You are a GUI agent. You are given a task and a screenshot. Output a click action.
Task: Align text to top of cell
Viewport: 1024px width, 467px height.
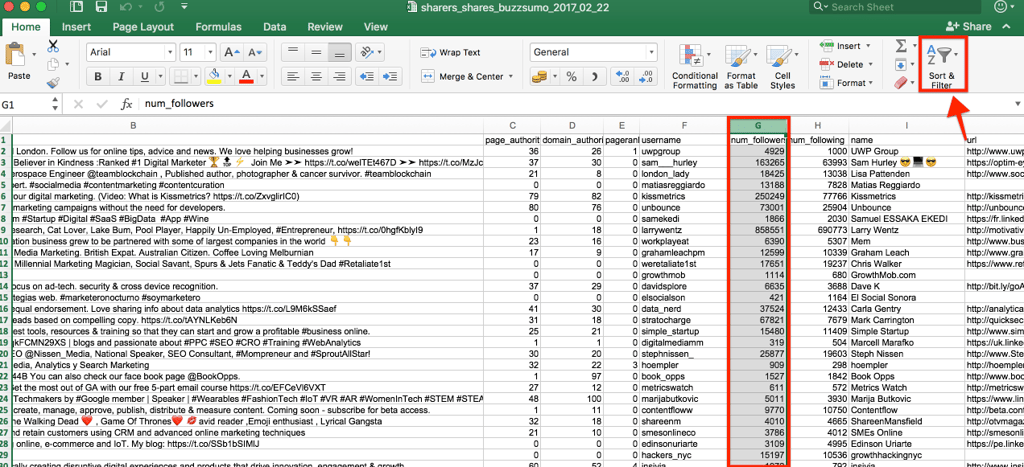point(293,52)
